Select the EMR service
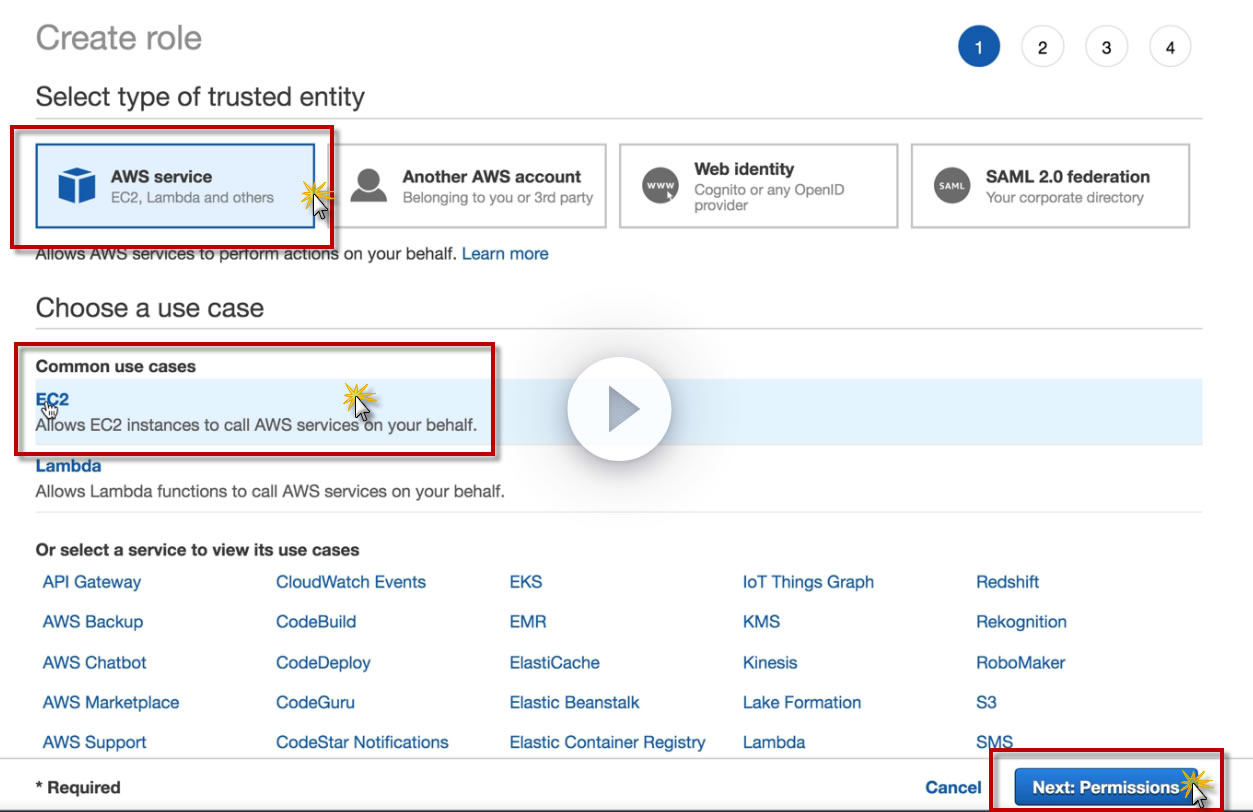The height and width of the screenshot is (812, 1253). 528,622
